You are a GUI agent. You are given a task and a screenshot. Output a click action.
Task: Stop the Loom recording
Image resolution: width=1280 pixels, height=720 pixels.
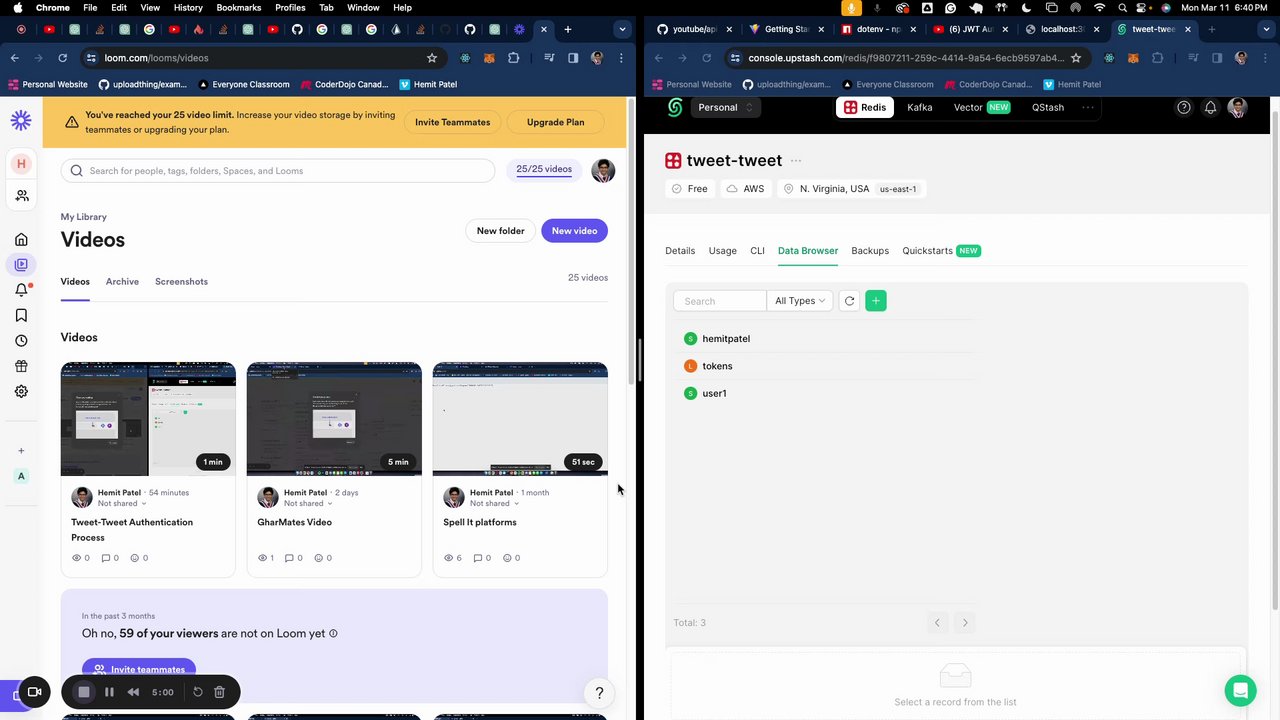pyautogui.click(x=84, y=692)
